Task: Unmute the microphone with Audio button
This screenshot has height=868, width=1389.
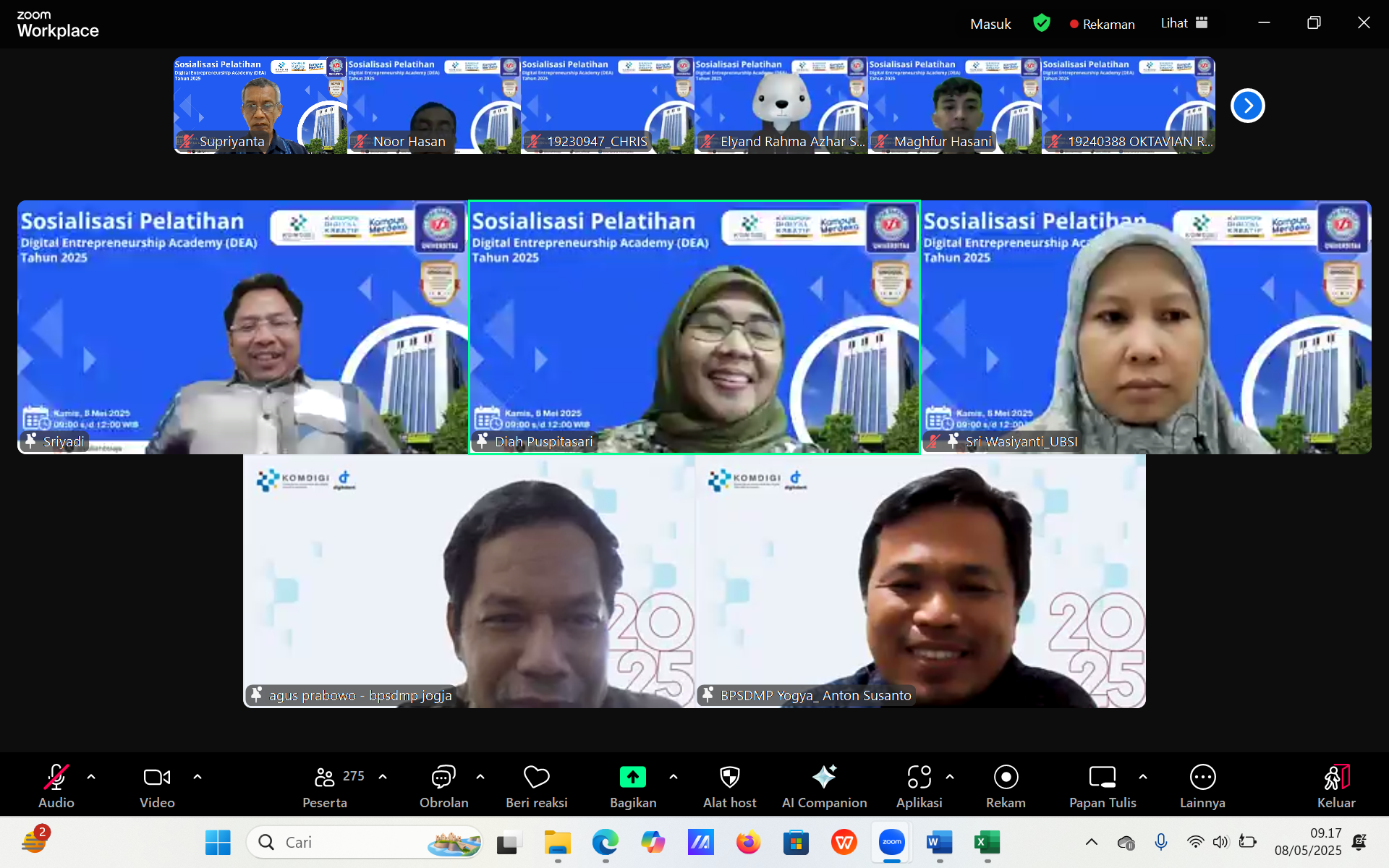Action: [56, 778]
